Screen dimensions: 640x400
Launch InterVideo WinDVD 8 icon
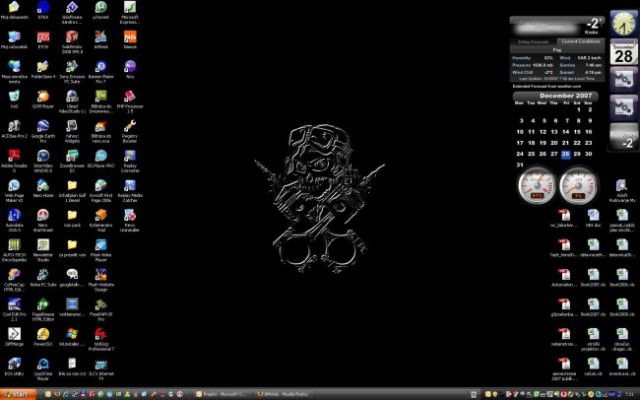(x=43, y=161)
